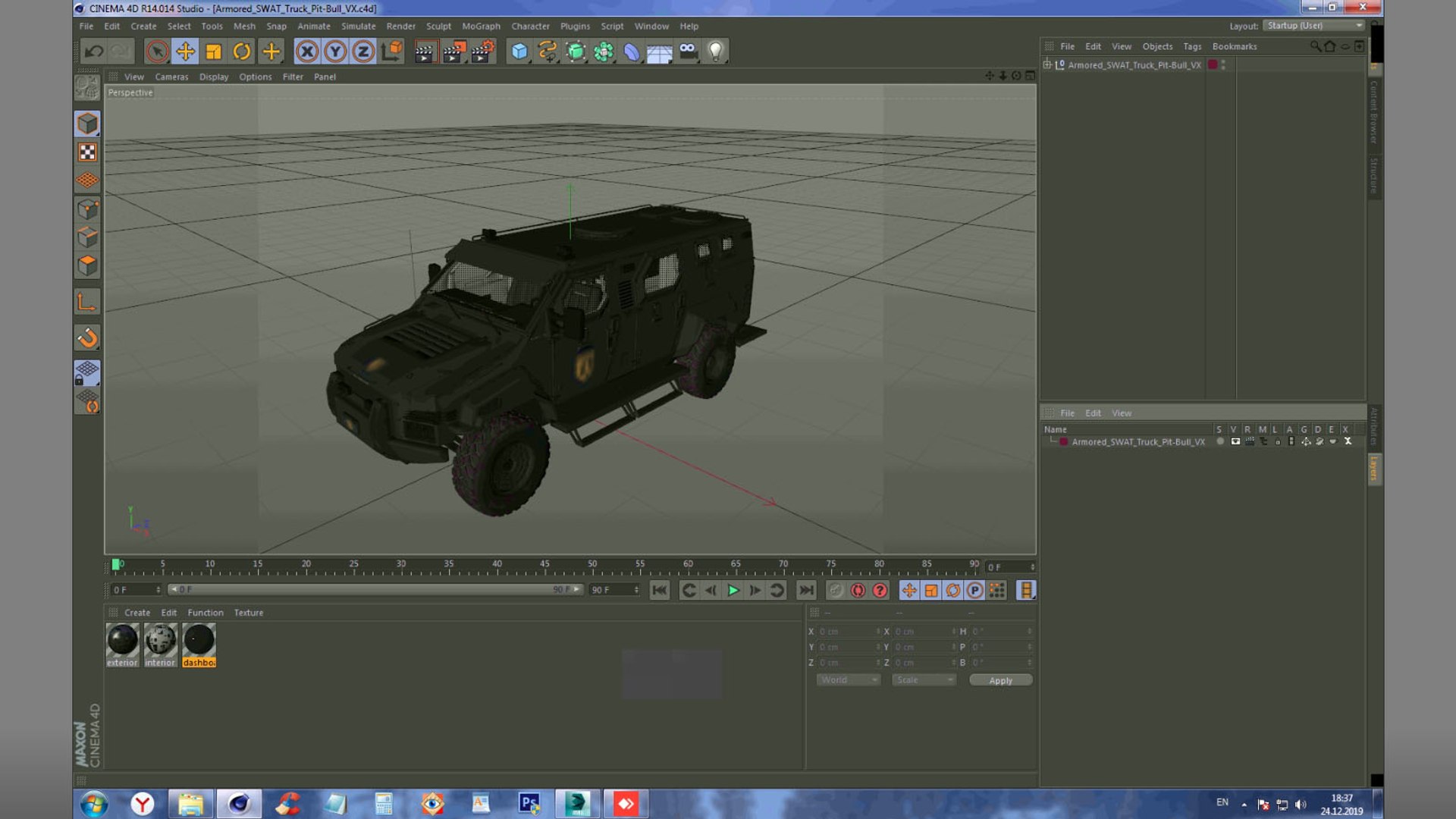
Task: Open material manager Texture menu
Action: [x=249, y=613]
